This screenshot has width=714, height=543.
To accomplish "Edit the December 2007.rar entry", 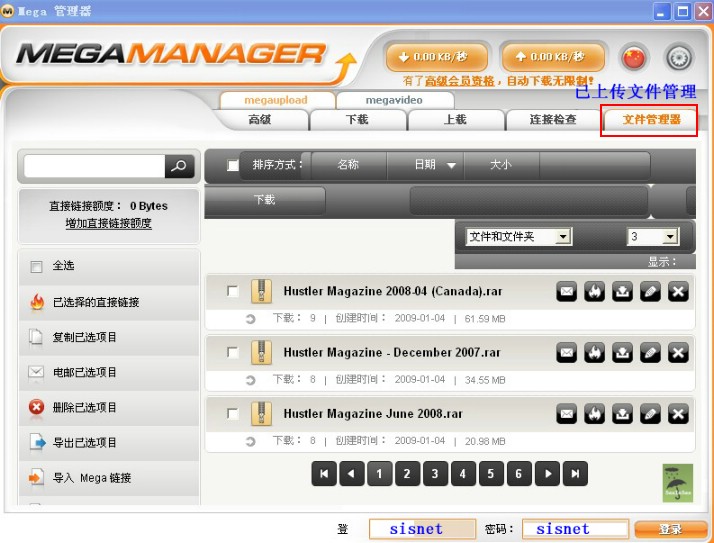I will [650, 353].
